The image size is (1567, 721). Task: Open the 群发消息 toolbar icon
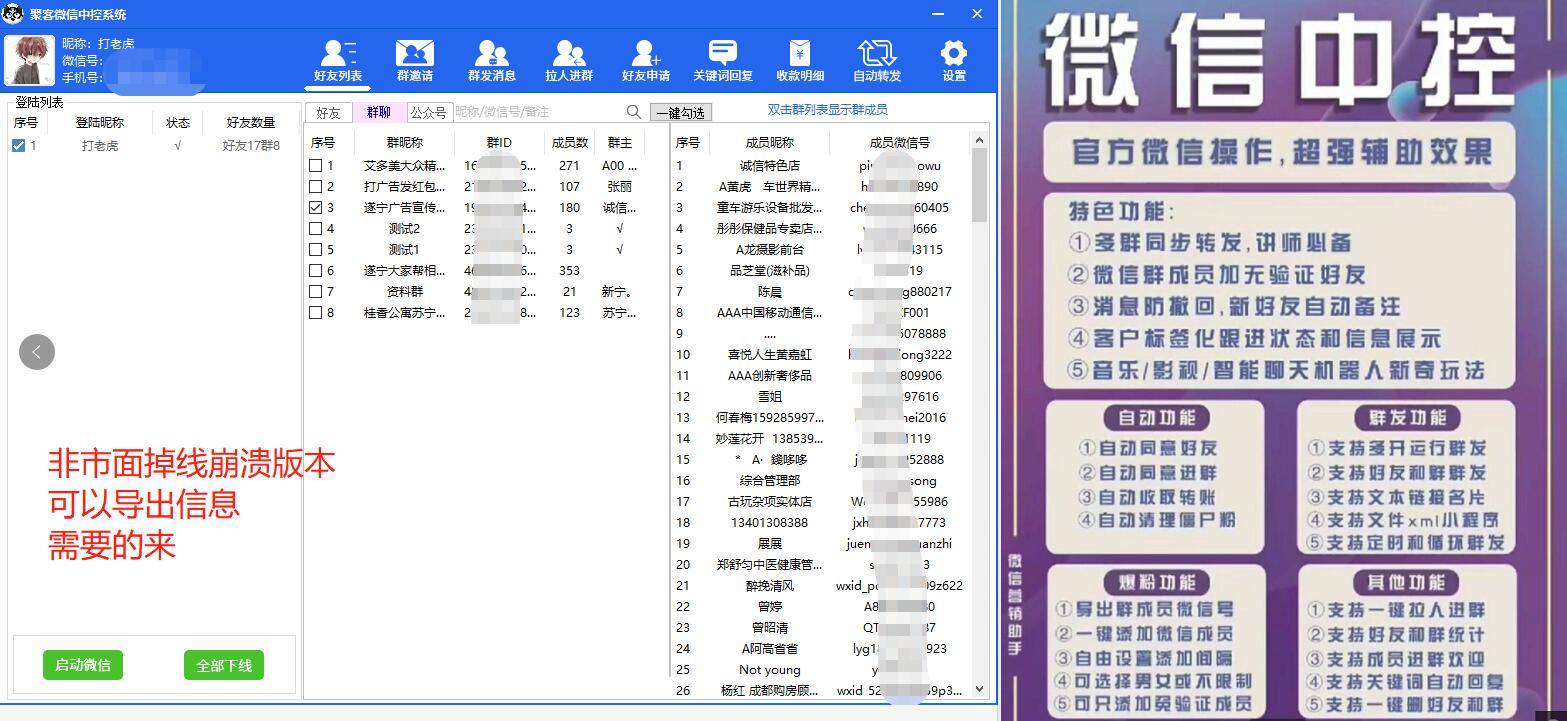click(x=491, y=60)
